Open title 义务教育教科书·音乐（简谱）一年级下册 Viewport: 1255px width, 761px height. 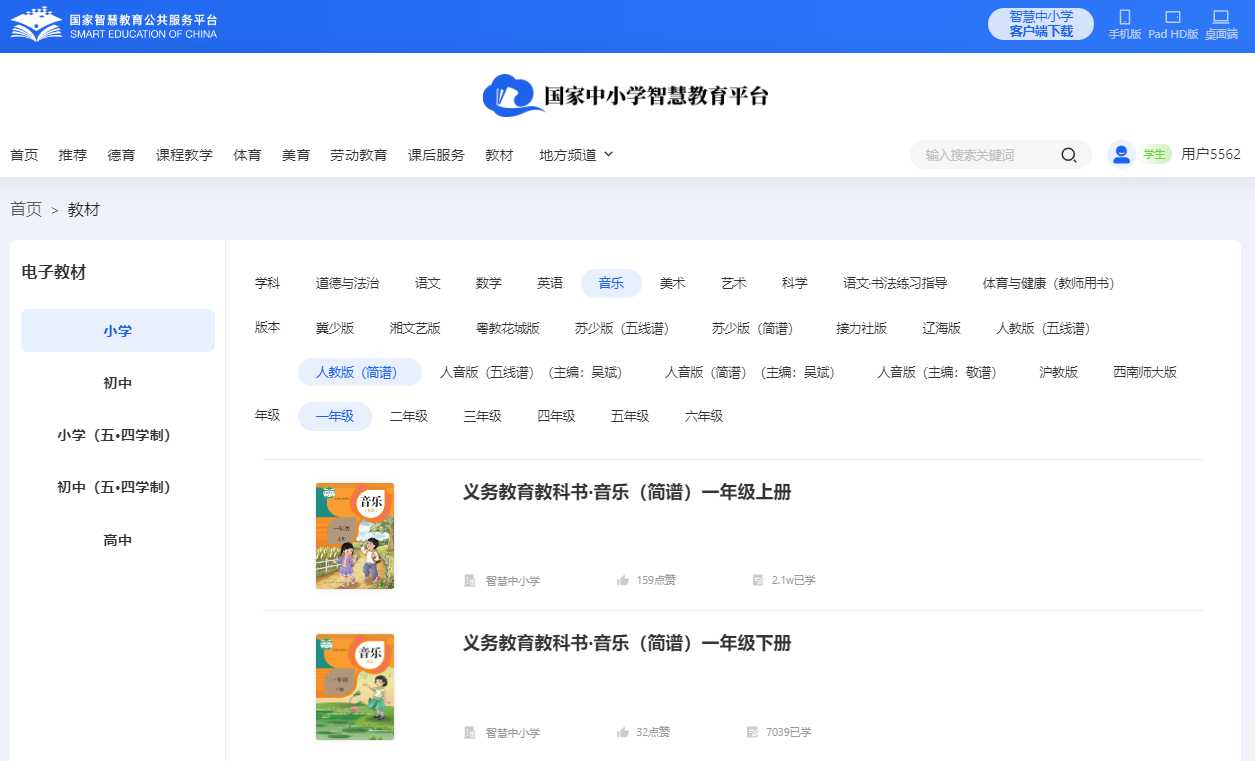[x=627, y=643]
